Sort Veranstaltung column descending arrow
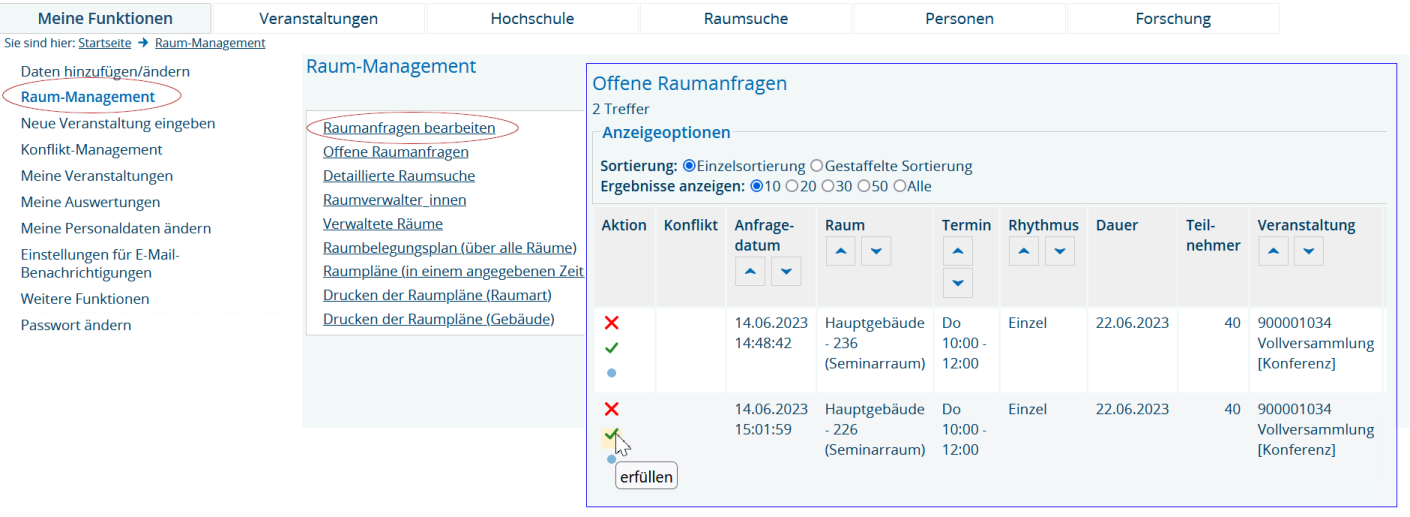Image resolution: width=1410 pixels, height=517 pixels. 1308,252
